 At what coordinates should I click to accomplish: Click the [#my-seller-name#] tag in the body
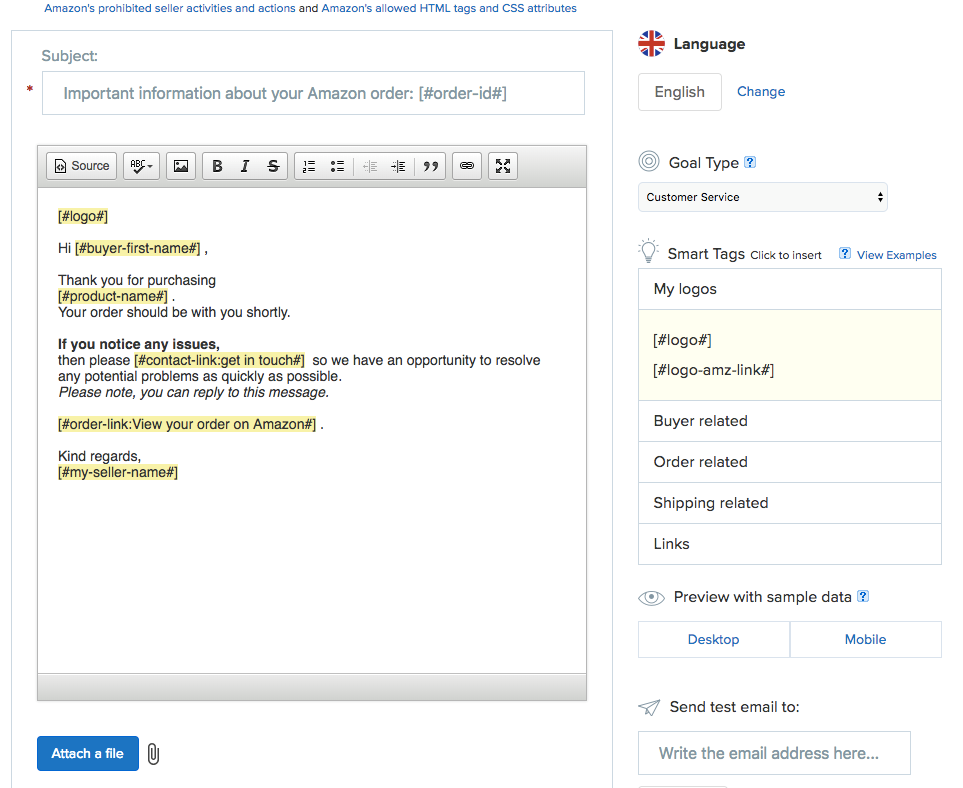(118, 472)
